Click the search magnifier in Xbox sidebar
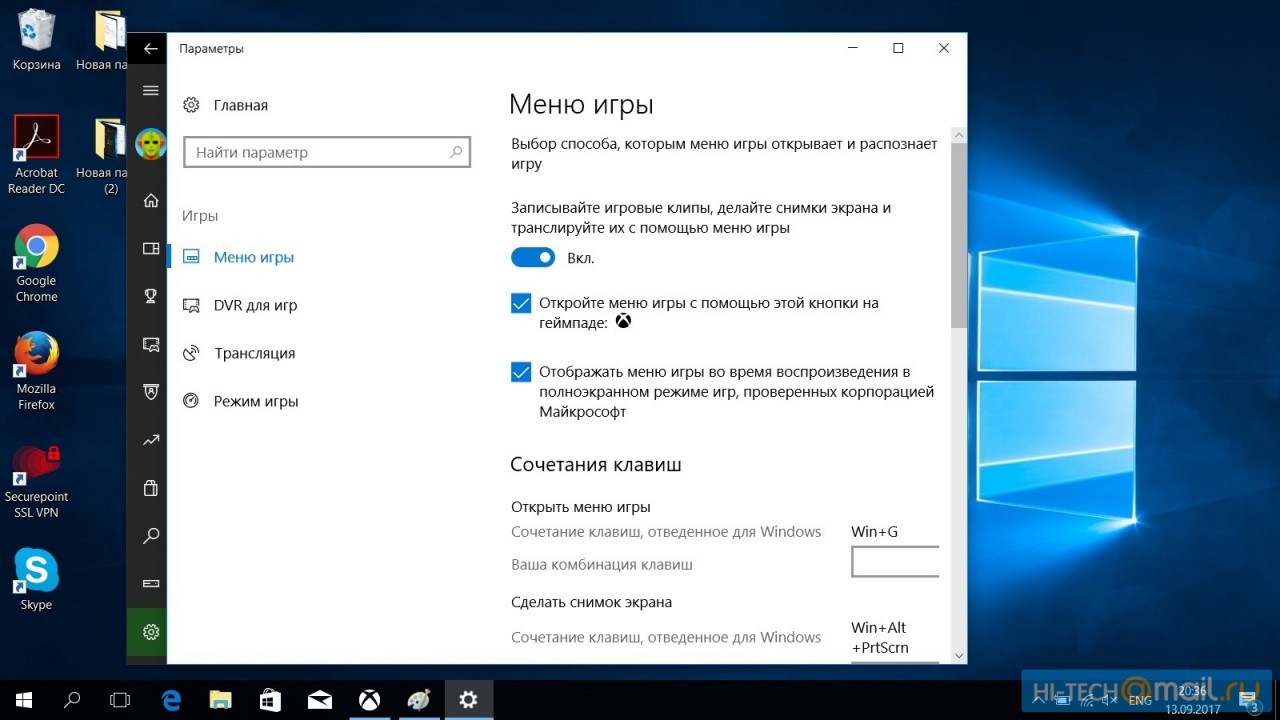 point(151,536)
